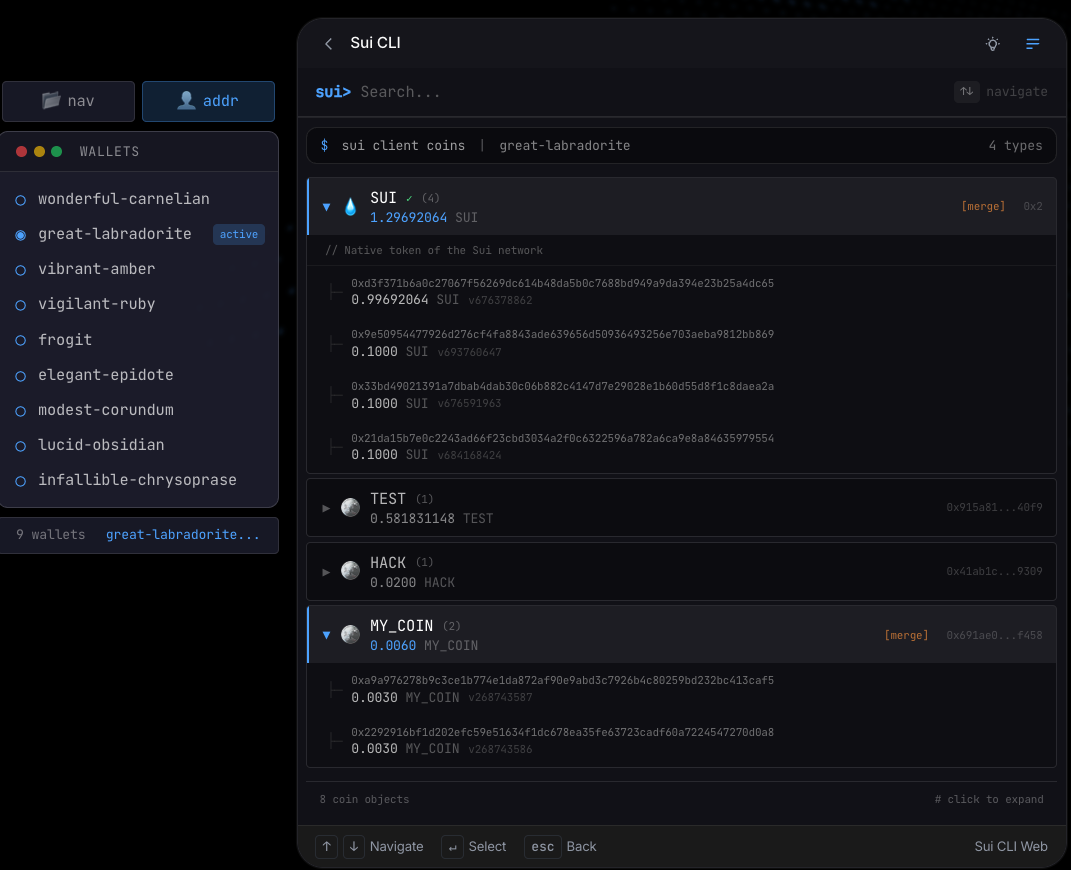The image size is (1071, 870).
Task: Open the filter icon beside the lightbulb
Action: click(1033, 44)
